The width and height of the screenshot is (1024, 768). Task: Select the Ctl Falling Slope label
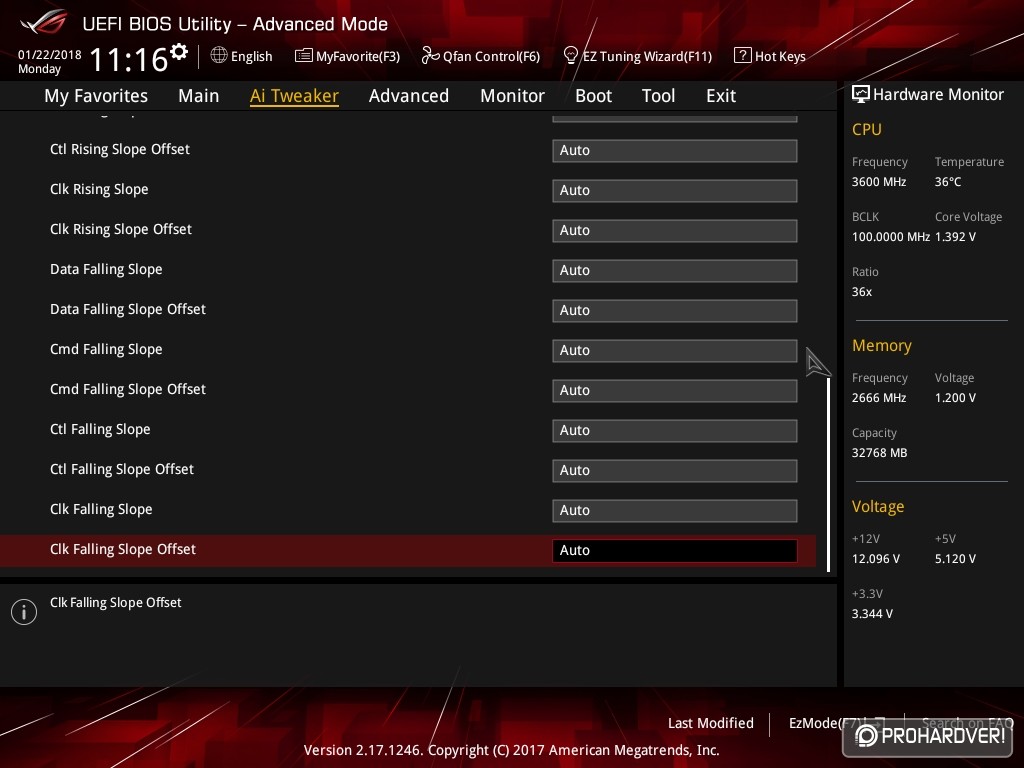pyautogui.click(x=100, y=430)
